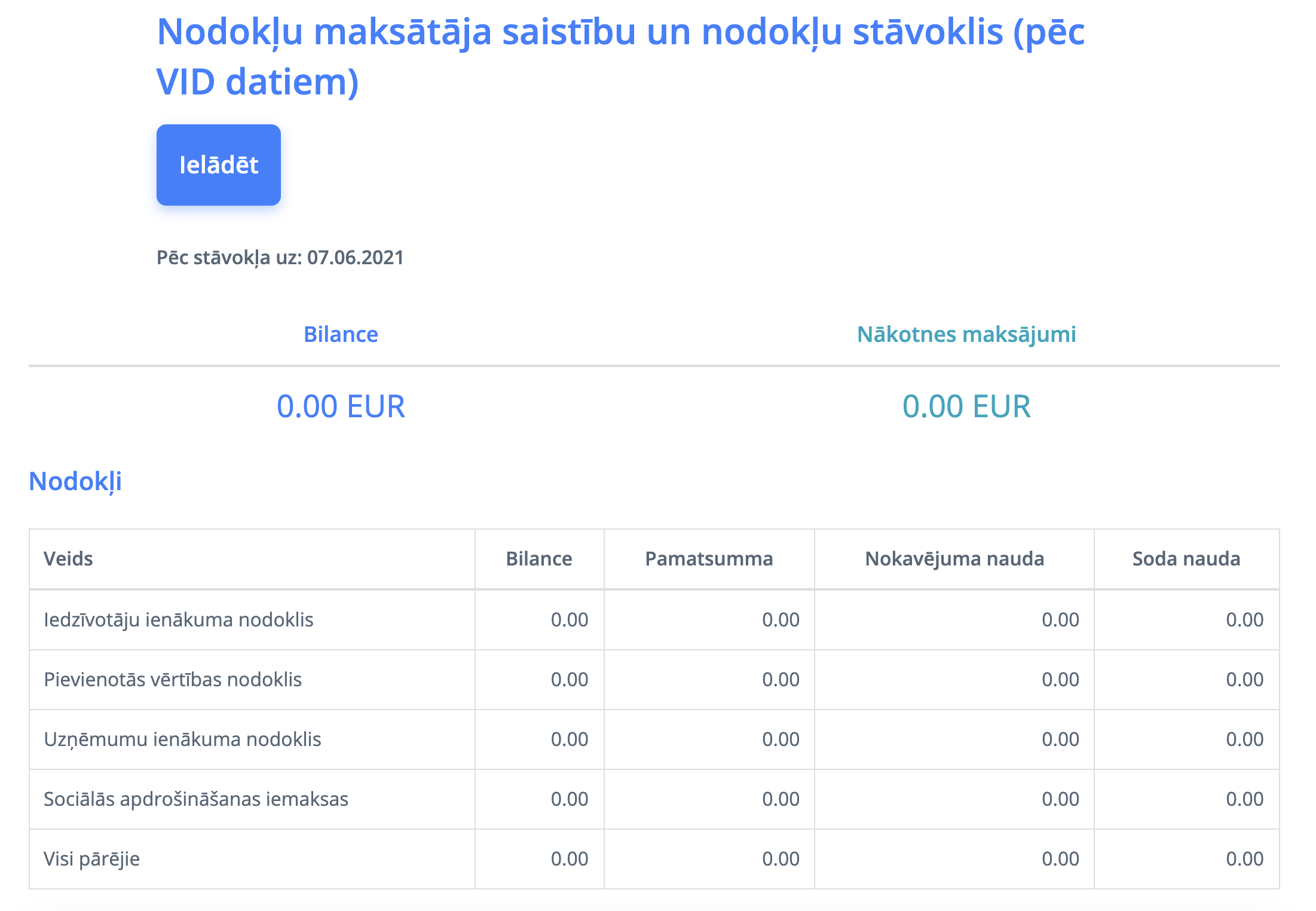Viewport: 1316px width, 911px height.
Task: Click the Nokavējuma nauda column header
Action: (954, 559)
